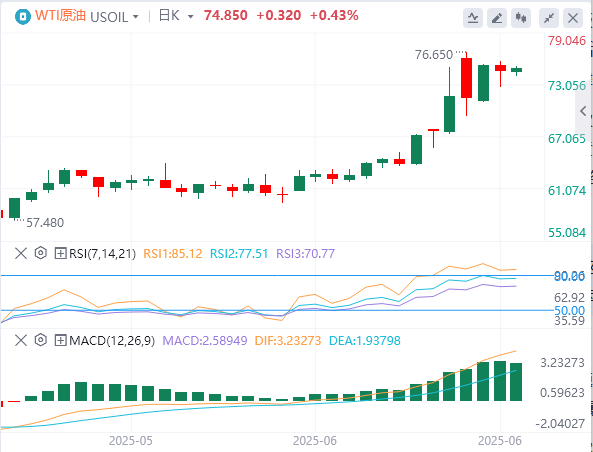Click the RSI(7,14,21) indicator label
The image size is (593, 452).
pyautogui.click(x=102, y=253)
